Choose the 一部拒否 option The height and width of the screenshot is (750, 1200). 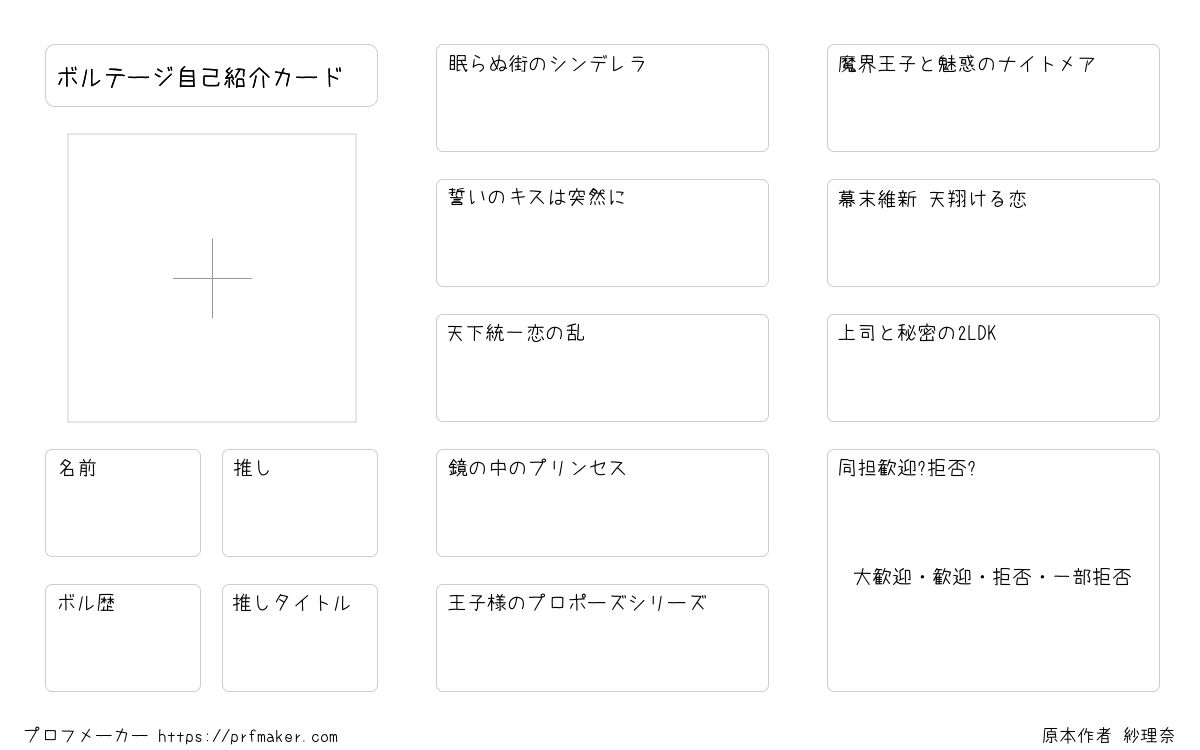(1092, 578)
